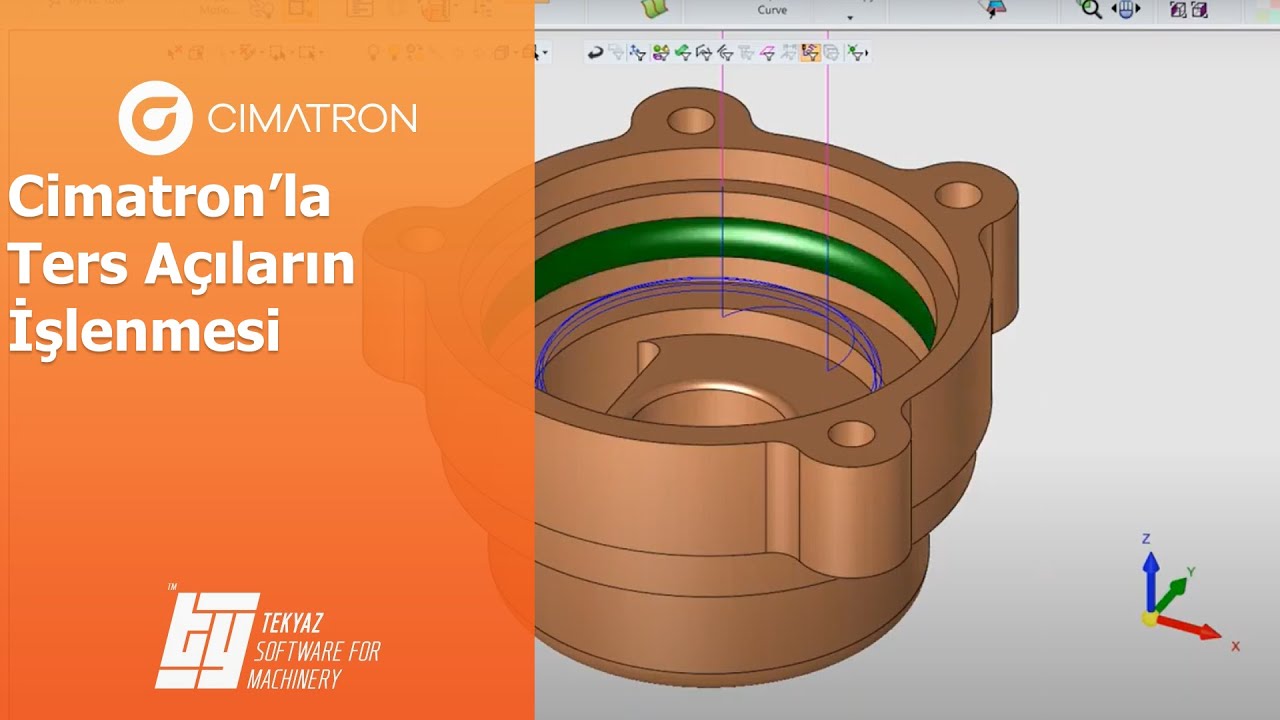The height and width of the screenshot is (720, 1280).
Task: Click the left cube view icon
Action: point(1178,10)
